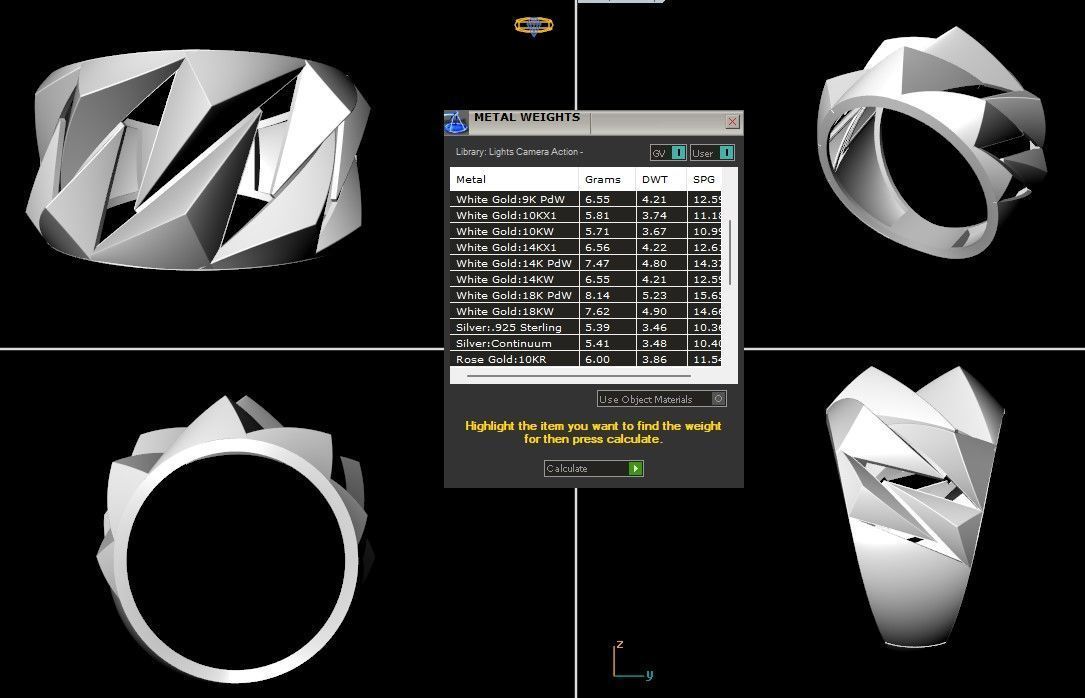Viewport: 1085px width, 698px height.
Task: Select the White Gold:14KX1 row
Action: pos(585,247)
